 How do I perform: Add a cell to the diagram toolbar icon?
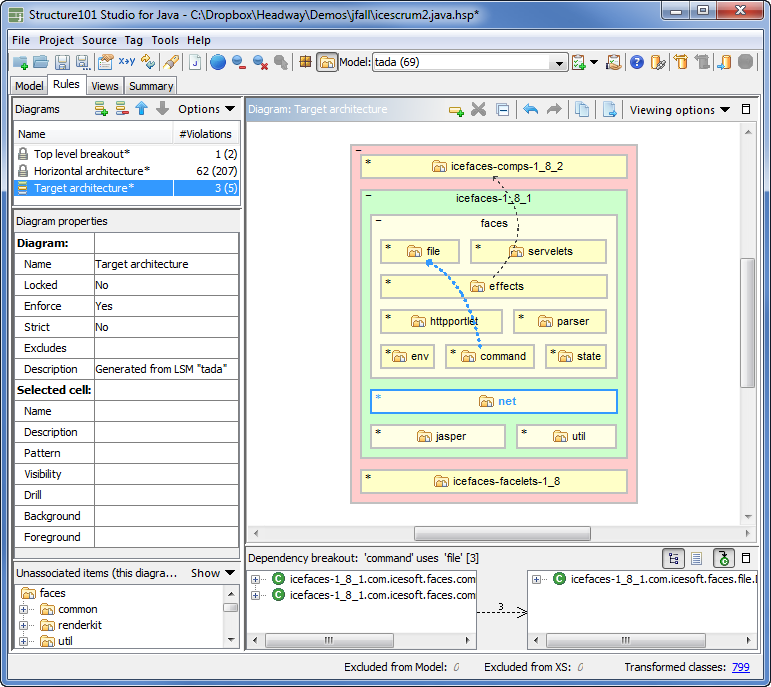456,110
